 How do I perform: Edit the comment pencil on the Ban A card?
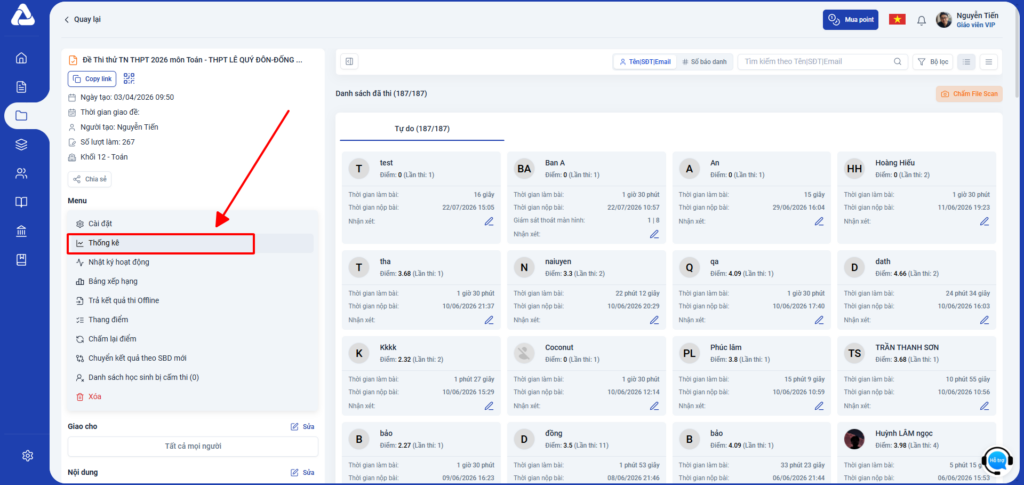coord(654,234)
